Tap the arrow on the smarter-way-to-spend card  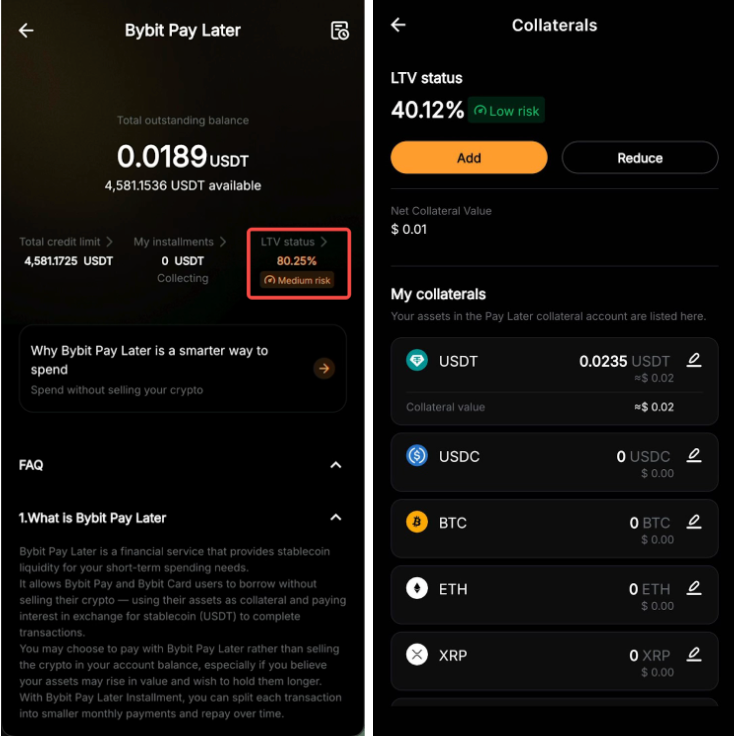[324, 368]
